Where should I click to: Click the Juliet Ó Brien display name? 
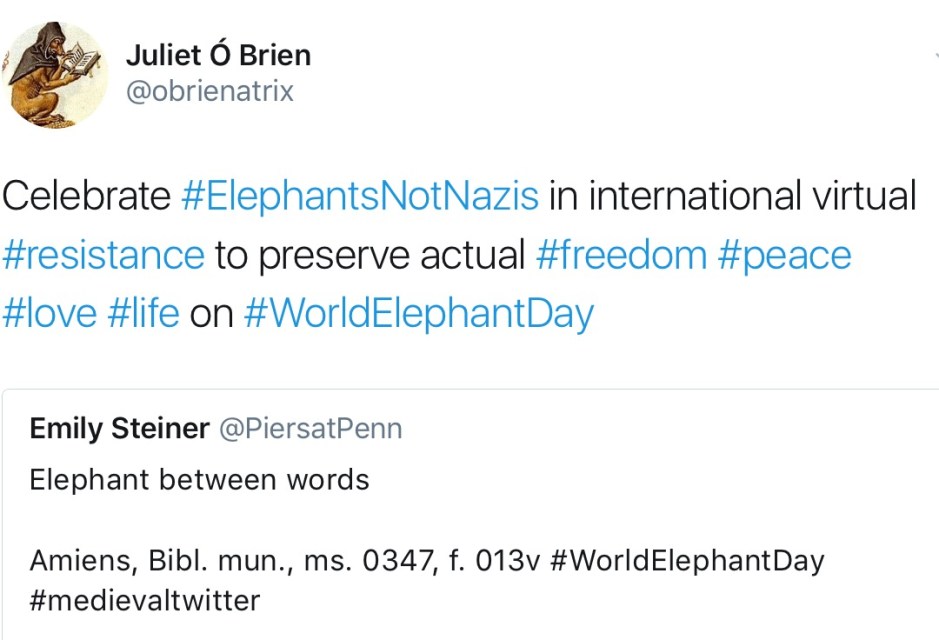pyautogui.click(x=218, y=55)
